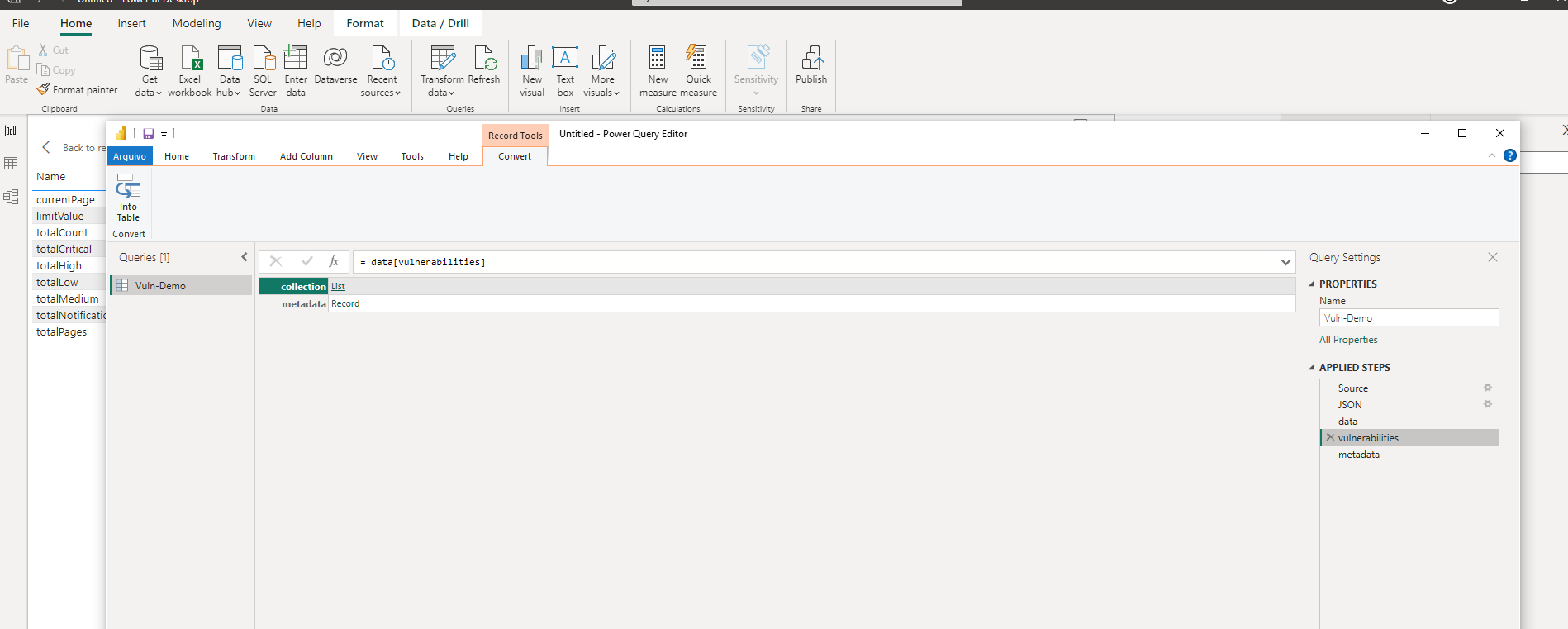The height and width of the screenshot is (629, 1568).
Task: Publish the report
Action: pyautogui.click(x=811, y=64)
